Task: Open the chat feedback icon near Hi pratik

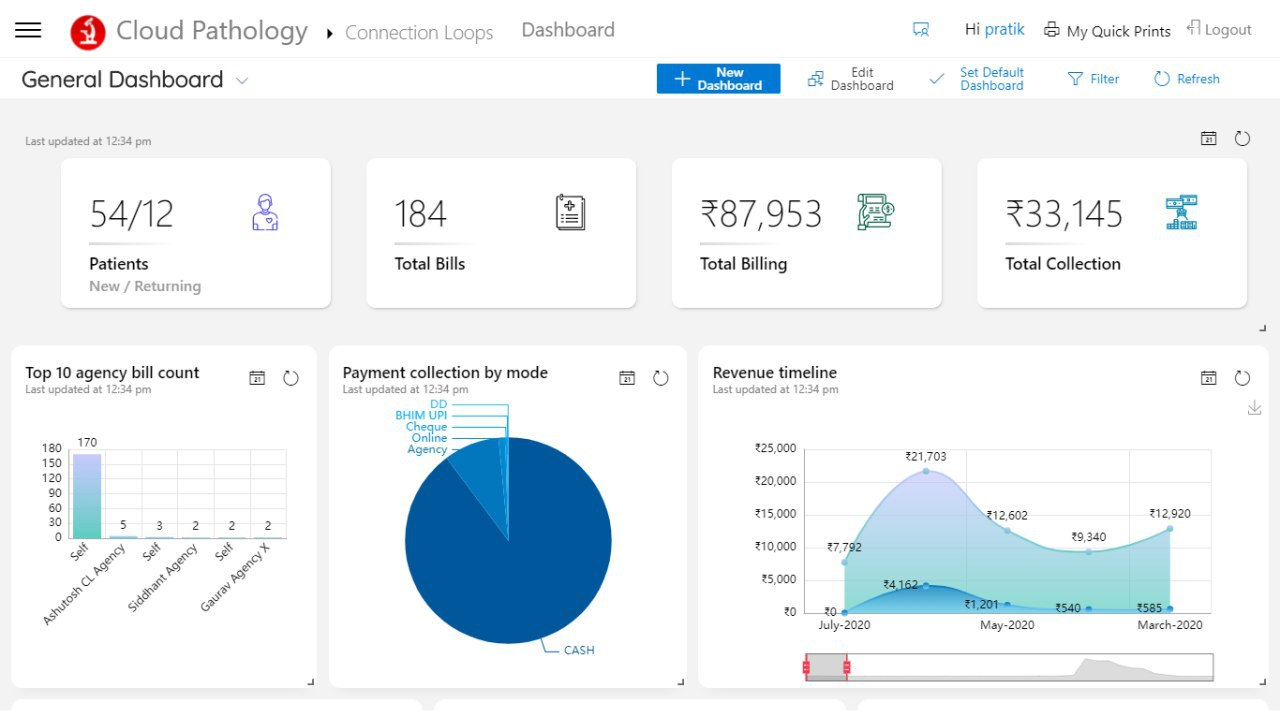Action: pyautogui.click(x=921, y=30)
